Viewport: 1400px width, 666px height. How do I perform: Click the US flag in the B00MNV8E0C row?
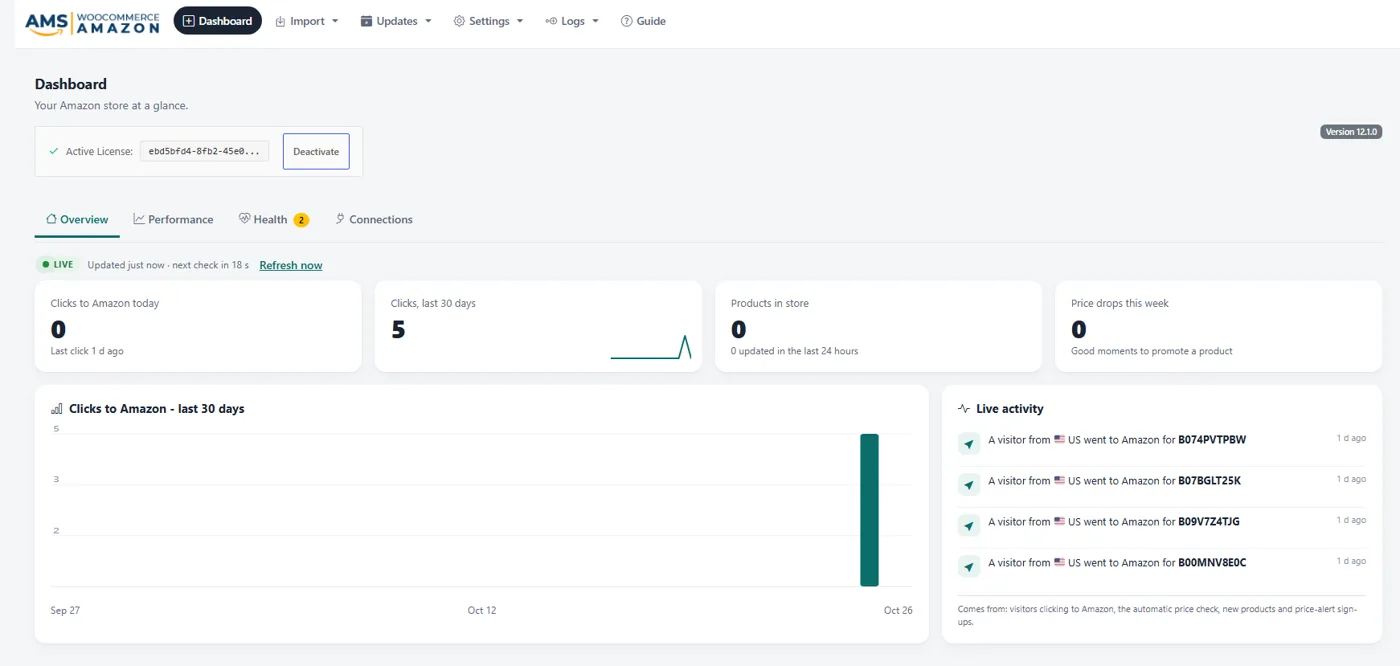tap(1060, 563)
